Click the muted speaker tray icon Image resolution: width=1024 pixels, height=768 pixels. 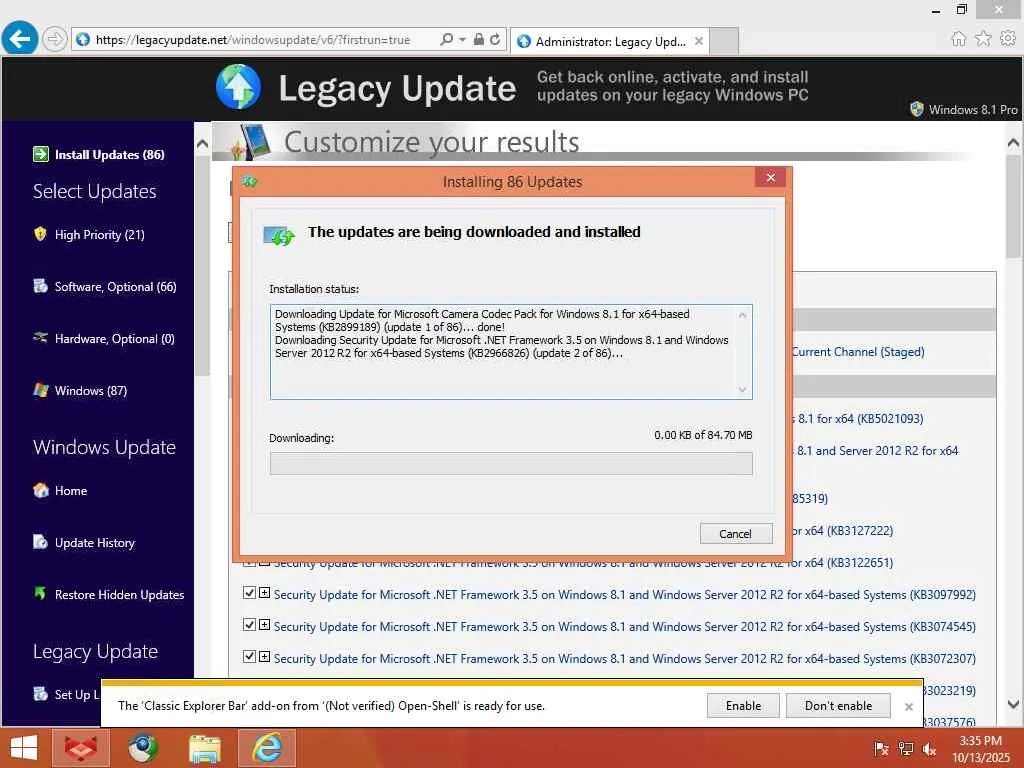click(929, 749)
